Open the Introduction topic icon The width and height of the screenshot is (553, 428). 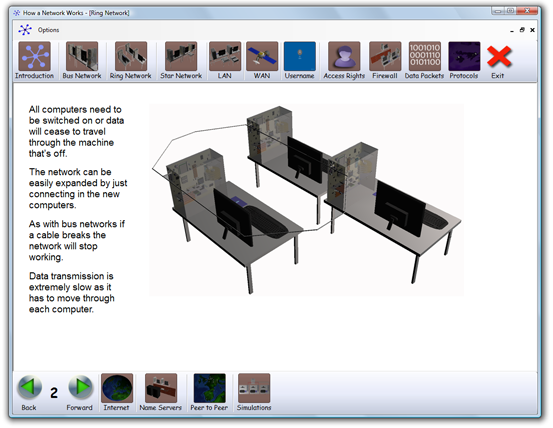tap(35, 56)
